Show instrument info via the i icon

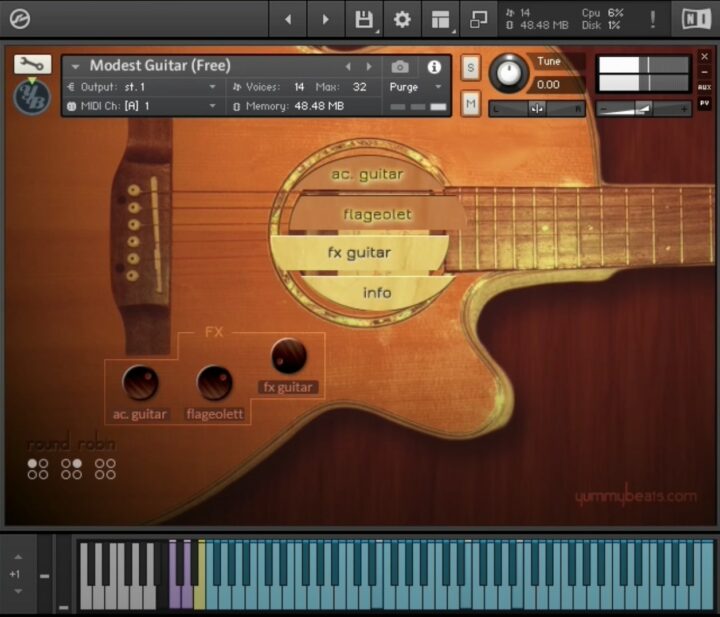pyautogui.click(x=434, y=67)
